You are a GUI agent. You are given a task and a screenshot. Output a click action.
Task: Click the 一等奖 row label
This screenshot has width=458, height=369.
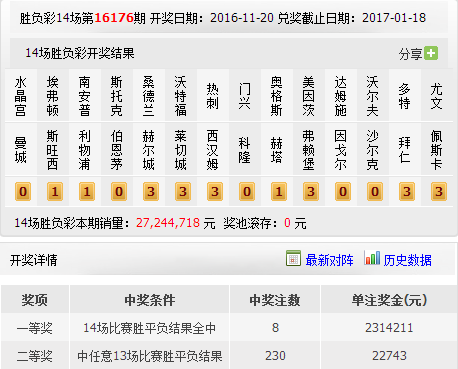pyautogui.click(x=35, y=328)
